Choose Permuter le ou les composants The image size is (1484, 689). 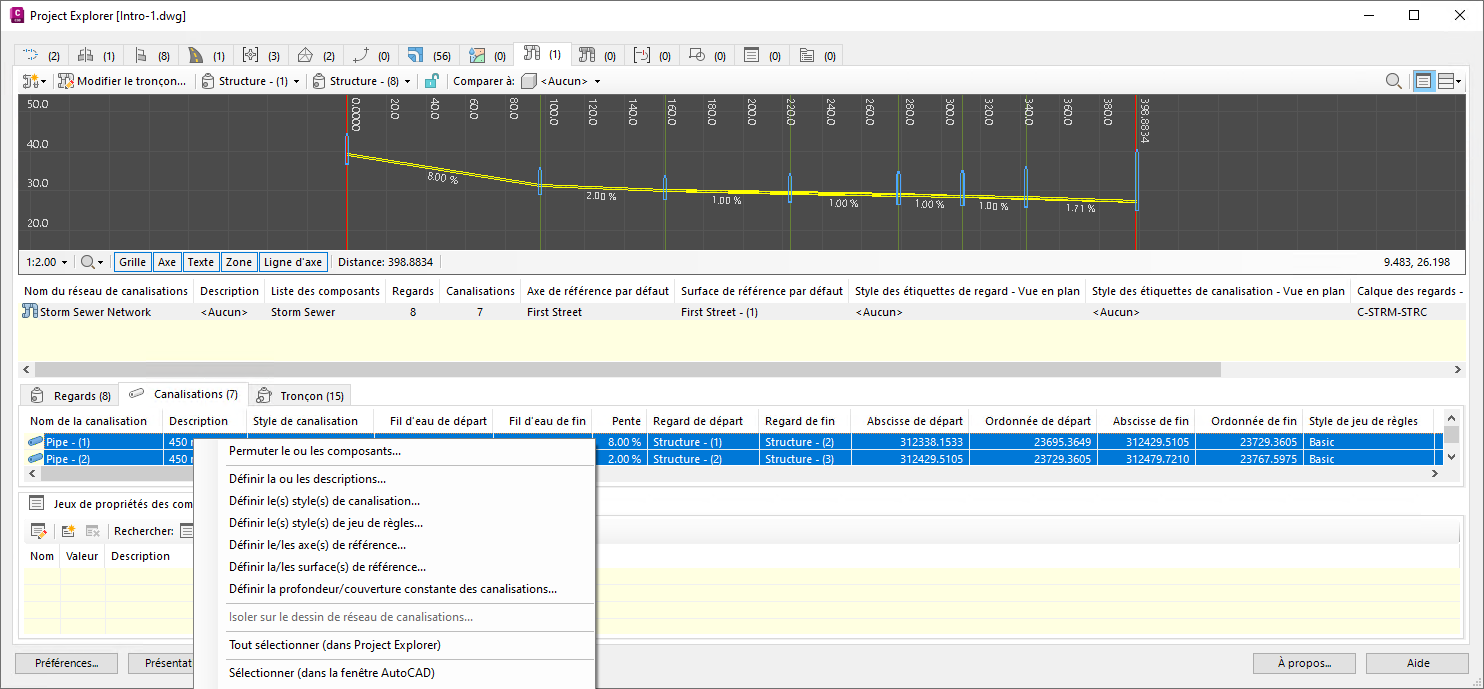[x=314, y=451]
